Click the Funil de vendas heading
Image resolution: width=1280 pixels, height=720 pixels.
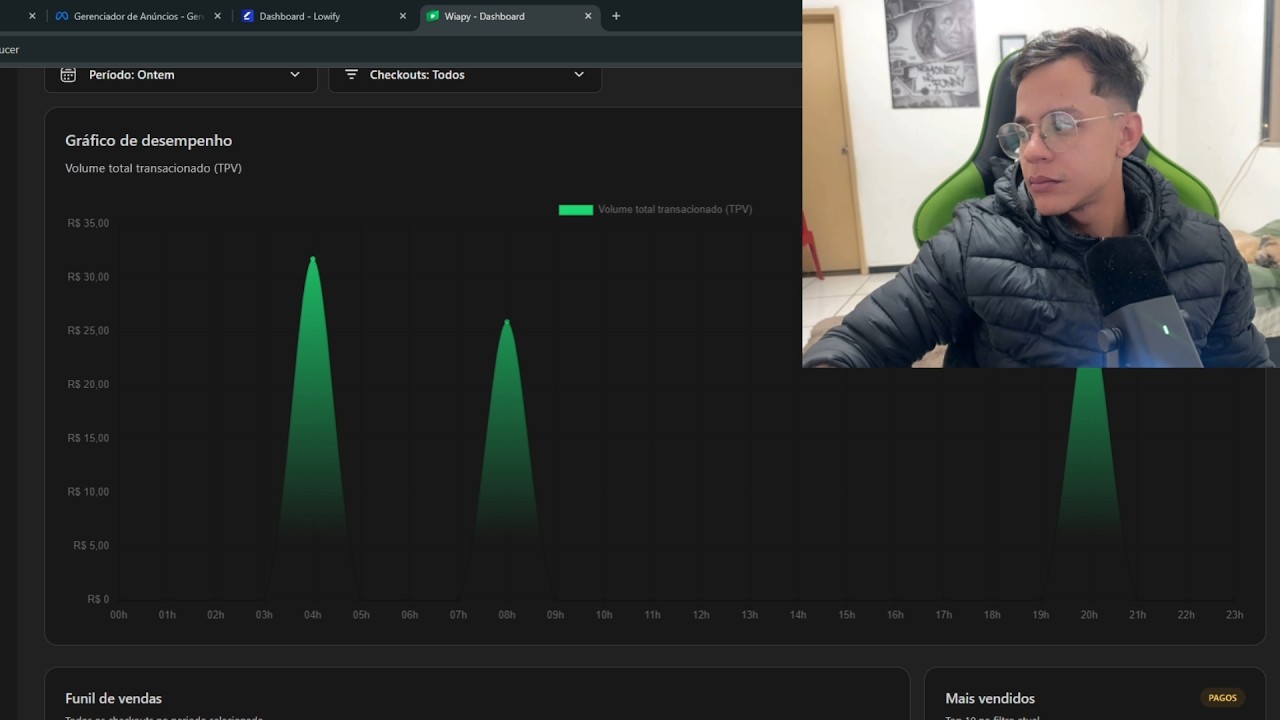[113, 699]
